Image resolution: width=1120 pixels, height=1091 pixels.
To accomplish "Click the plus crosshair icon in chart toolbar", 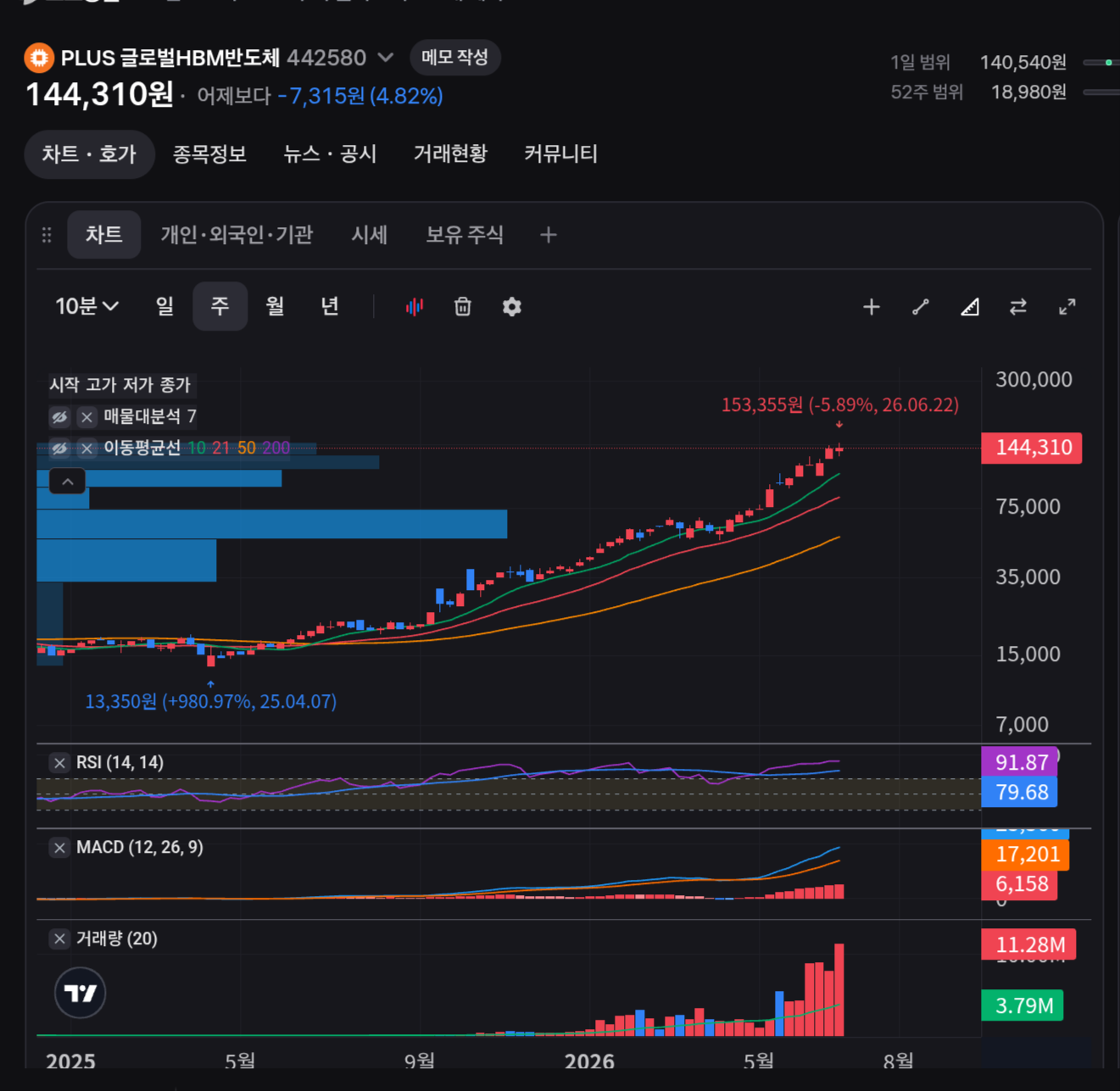I will coord(871,307).
